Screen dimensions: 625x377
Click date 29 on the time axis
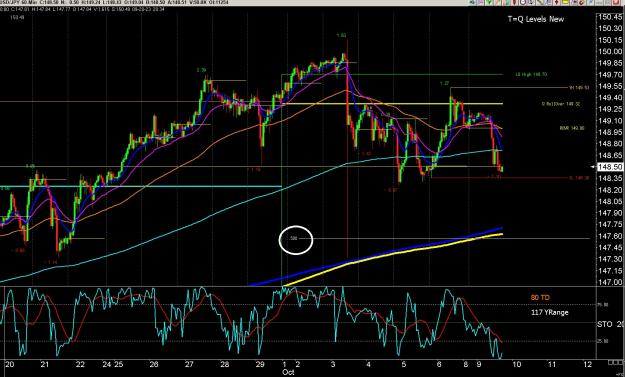pos(260,364)
